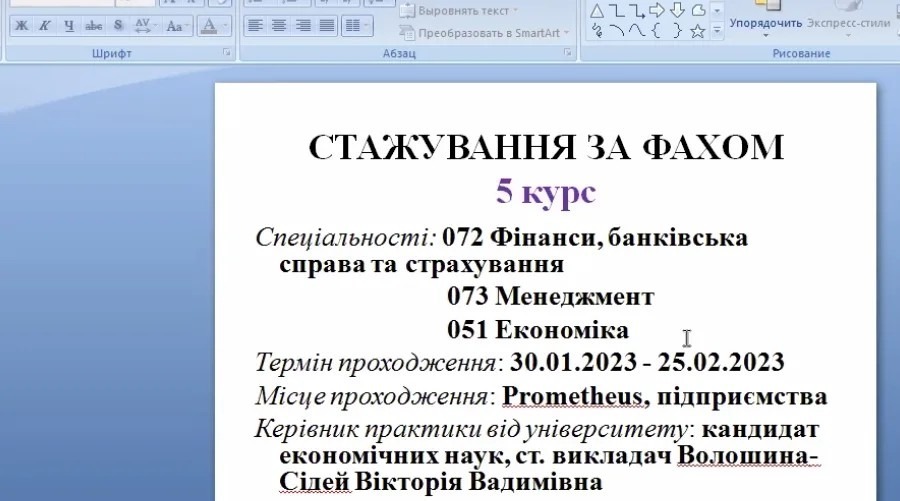Toggle italic (К) formatting
Viewport: 900px width, 501px height.
(x=45, y=26)
